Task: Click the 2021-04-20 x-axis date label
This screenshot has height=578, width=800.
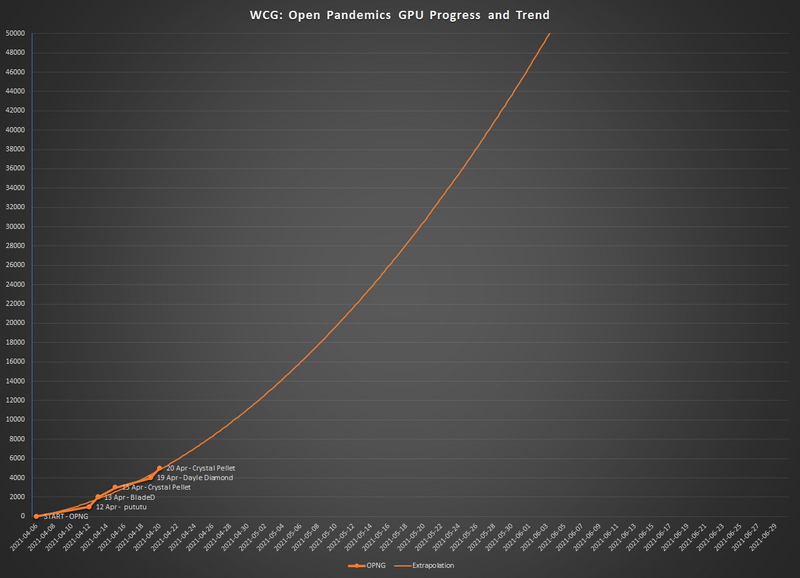Action: [148, 537]
